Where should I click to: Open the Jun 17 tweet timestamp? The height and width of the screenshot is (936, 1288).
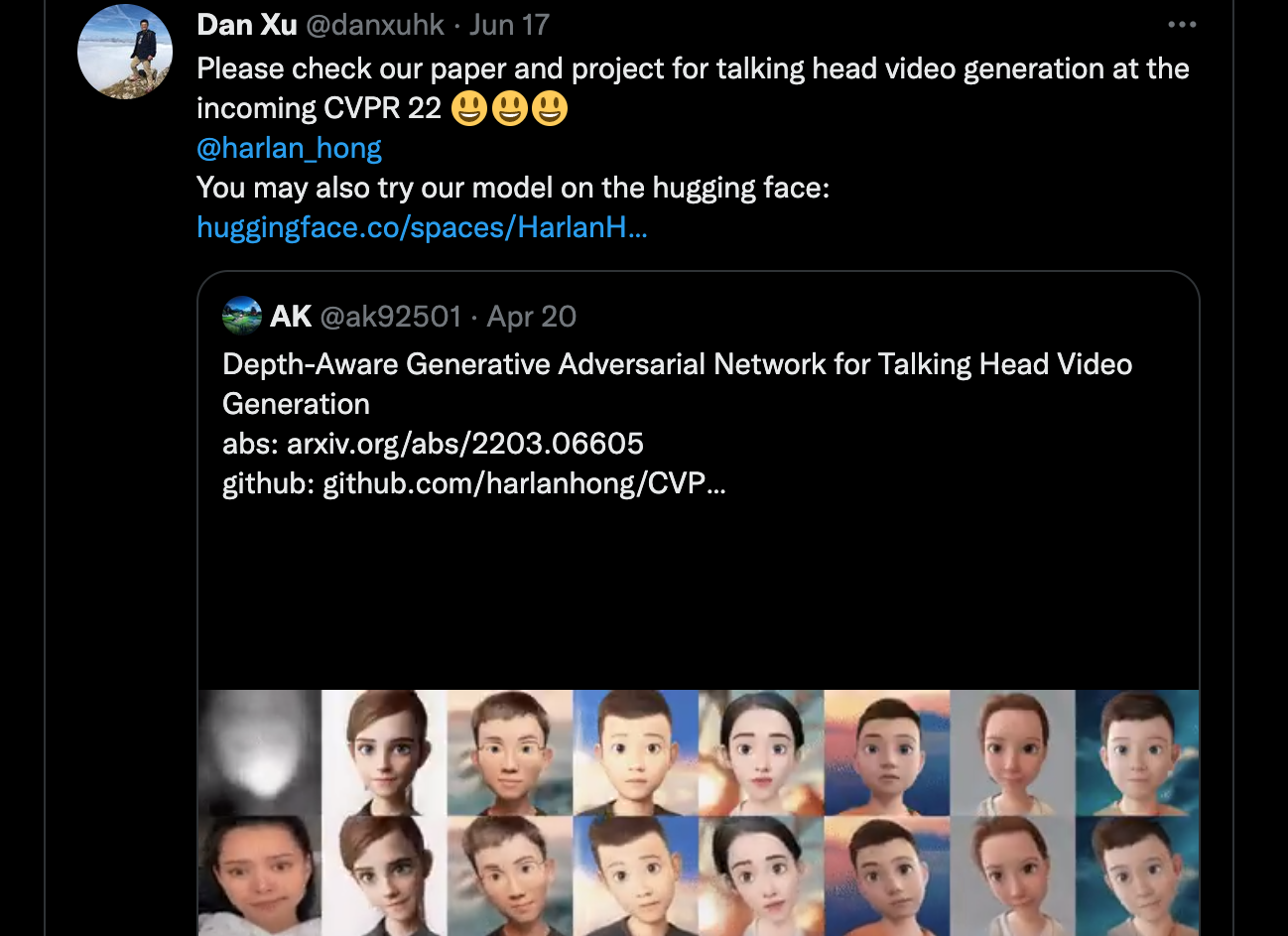pos(509,25)
